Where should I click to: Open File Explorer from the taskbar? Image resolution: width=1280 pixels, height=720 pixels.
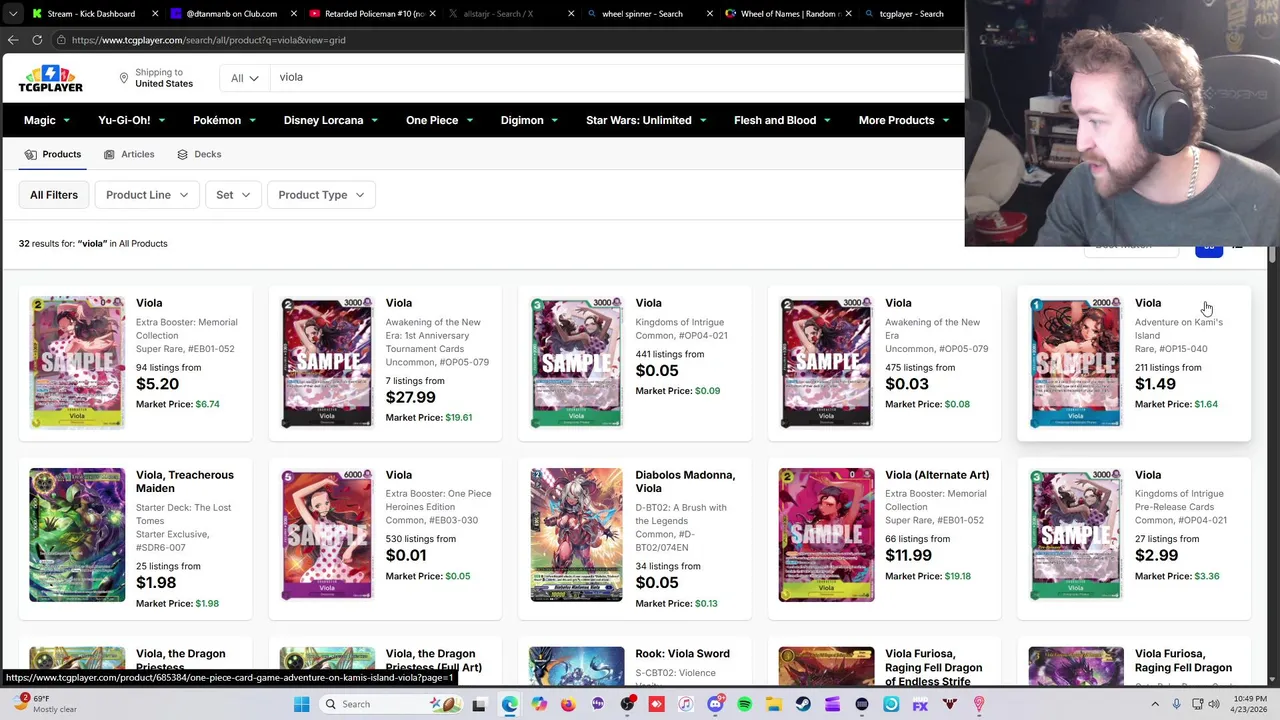pos(774,704)
